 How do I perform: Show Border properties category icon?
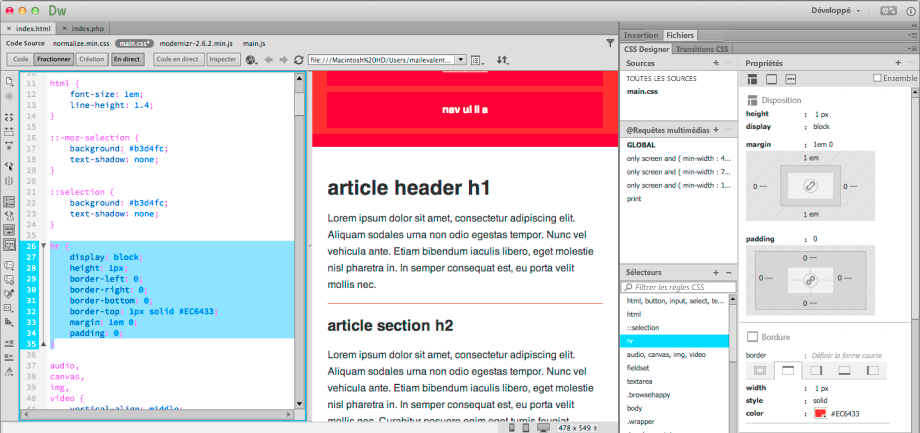pos(772,78)
